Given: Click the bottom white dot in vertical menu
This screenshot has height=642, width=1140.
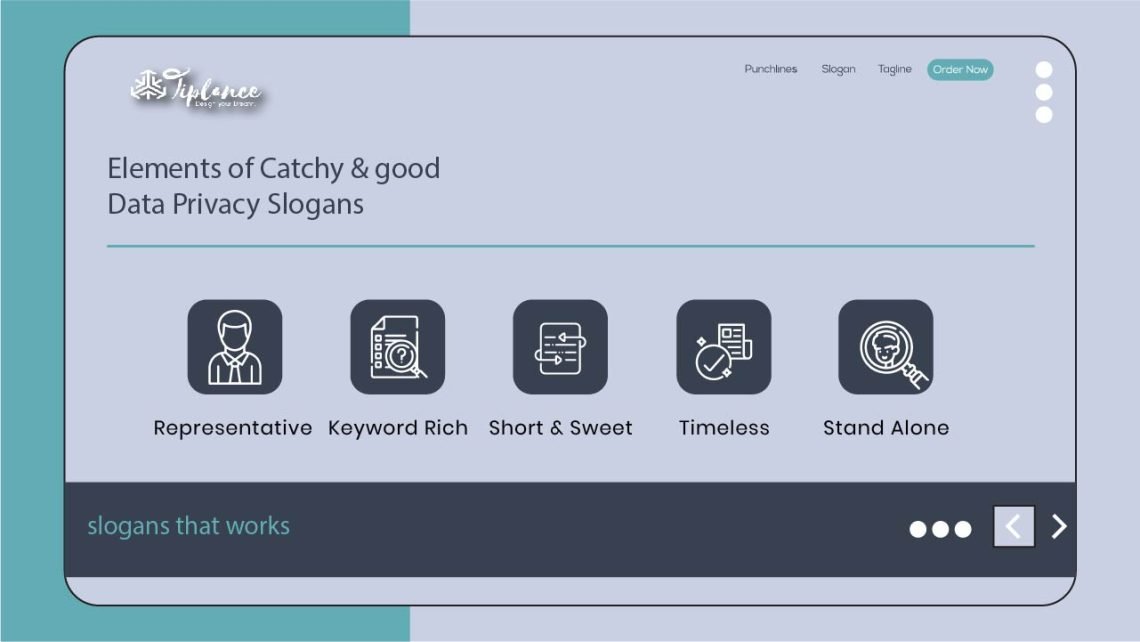Looking at the screenshot, I should [1043, 114].
